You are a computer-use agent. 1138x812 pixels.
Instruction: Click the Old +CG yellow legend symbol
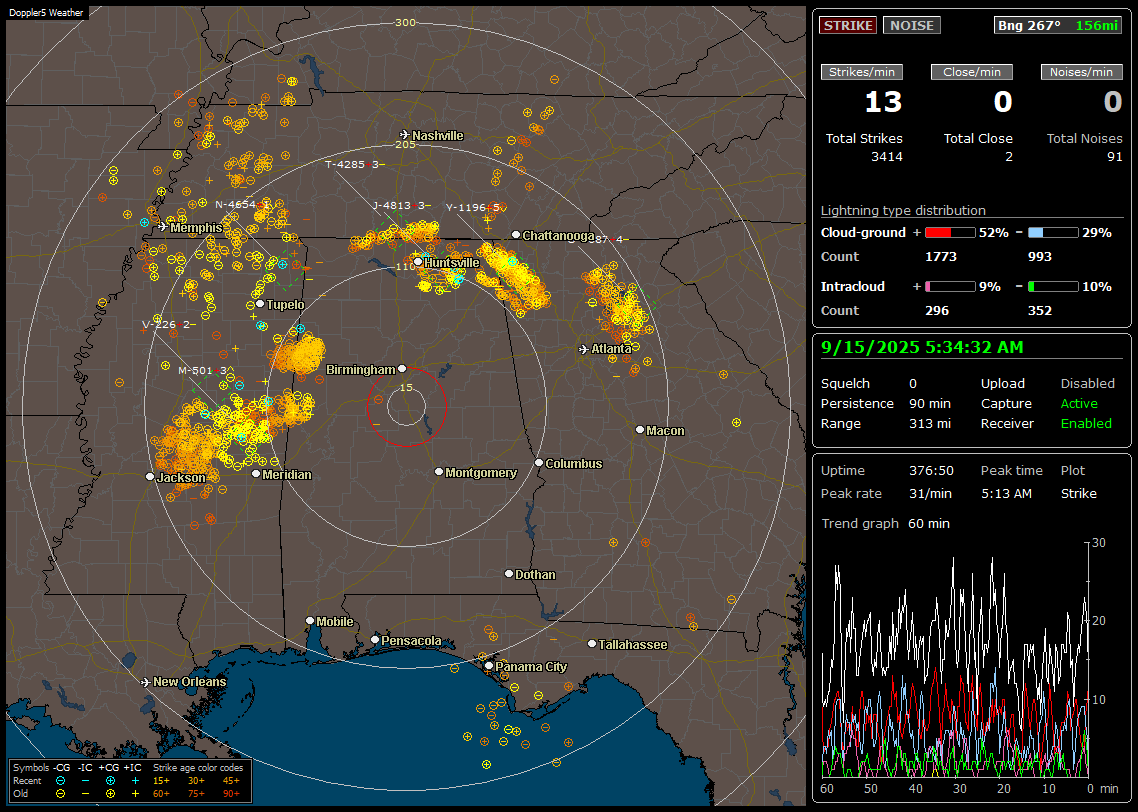110,794
